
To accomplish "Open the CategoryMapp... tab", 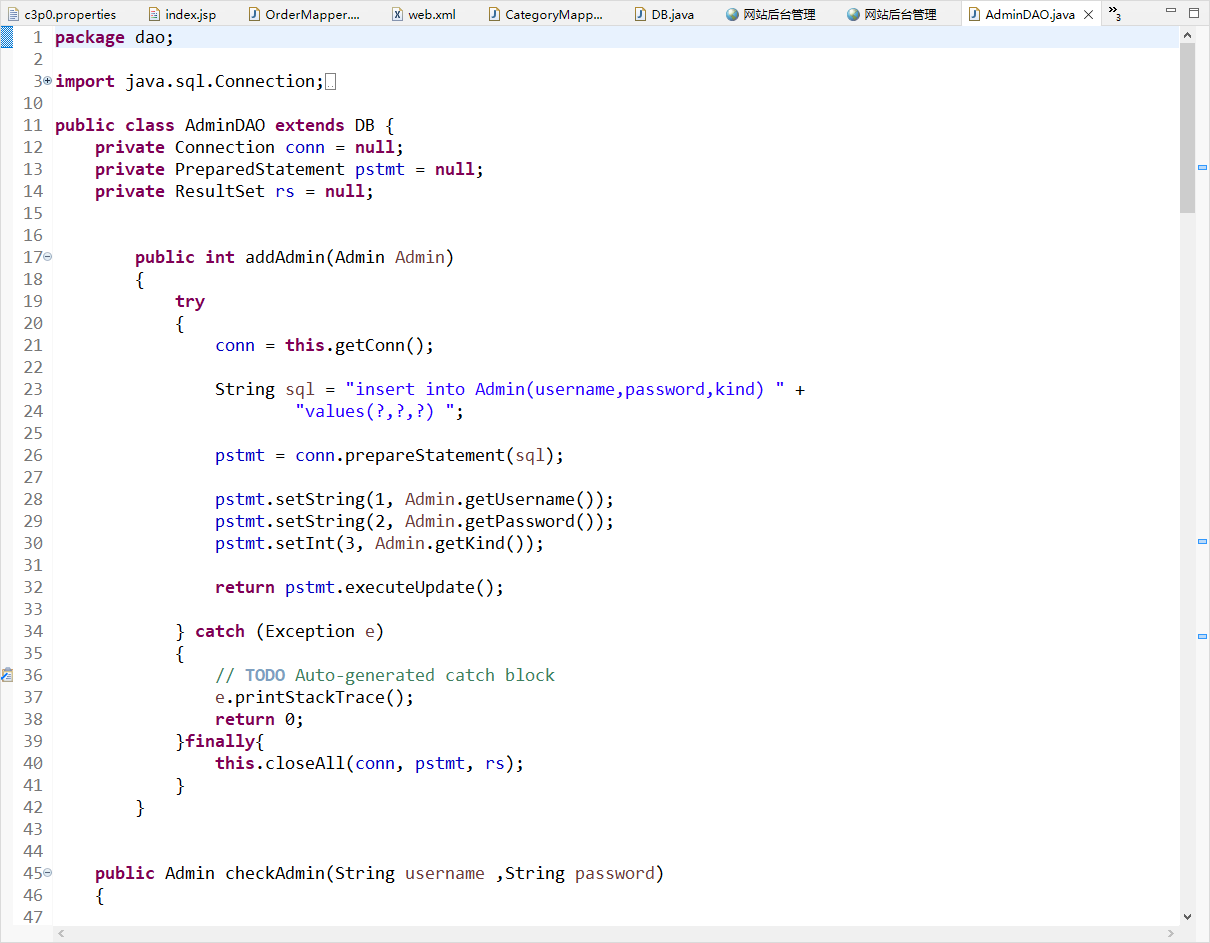I will (x=546, y=15).
